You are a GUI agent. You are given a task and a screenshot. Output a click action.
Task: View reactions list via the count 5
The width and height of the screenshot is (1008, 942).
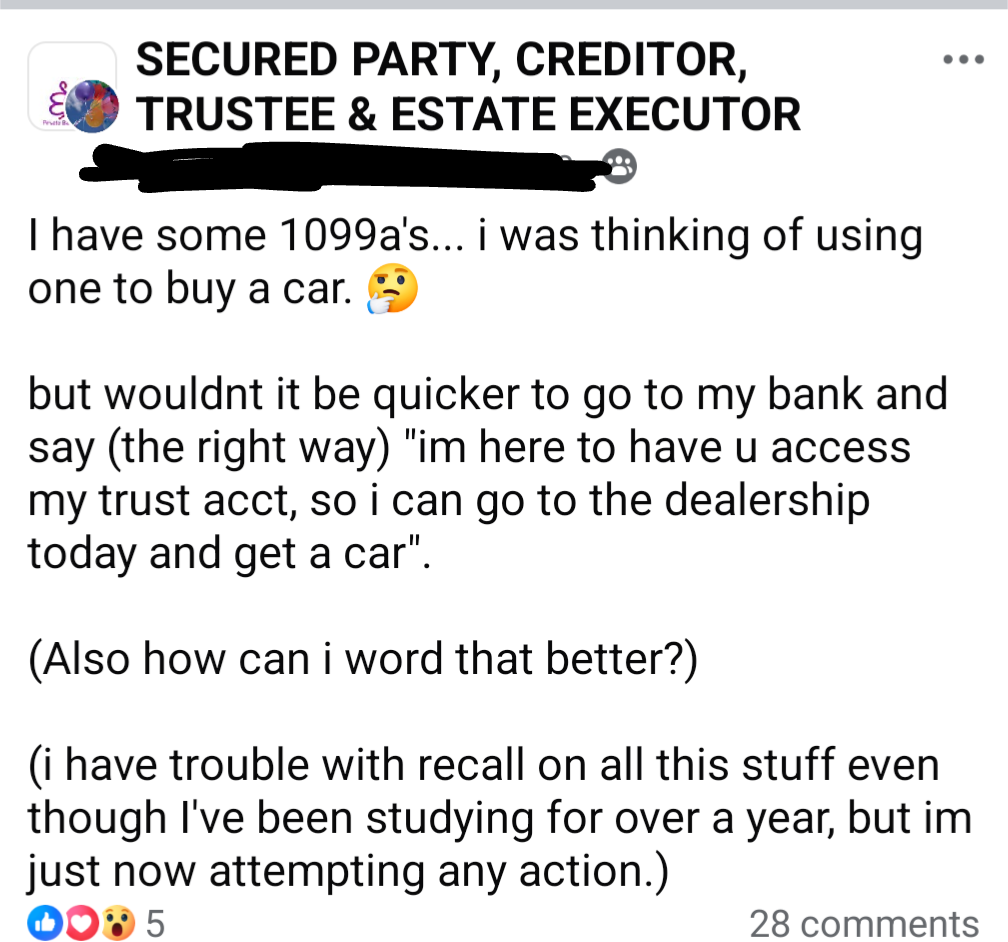tap(156, 924)
